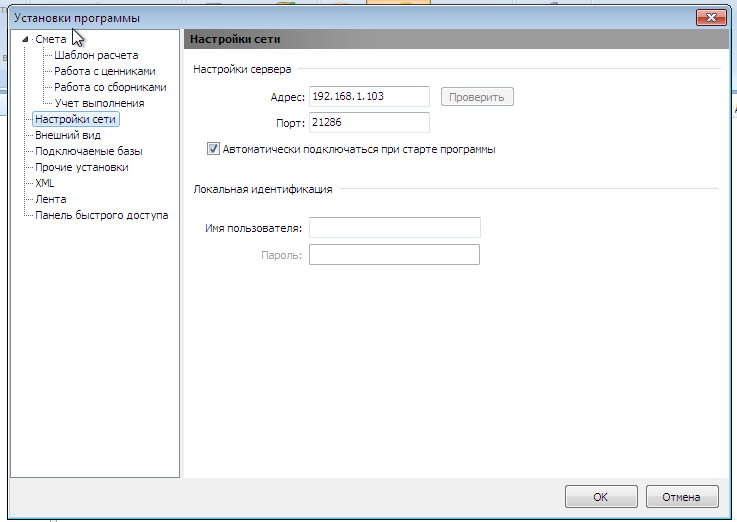Open Внешний вид settings page

[x=67, y=135]
